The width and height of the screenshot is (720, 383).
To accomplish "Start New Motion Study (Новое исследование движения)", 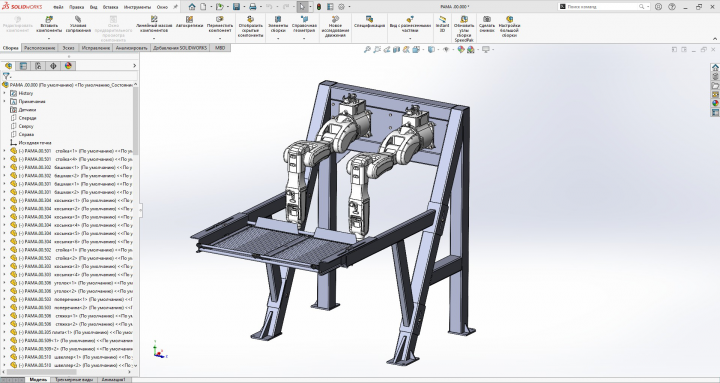I will 335,27.
